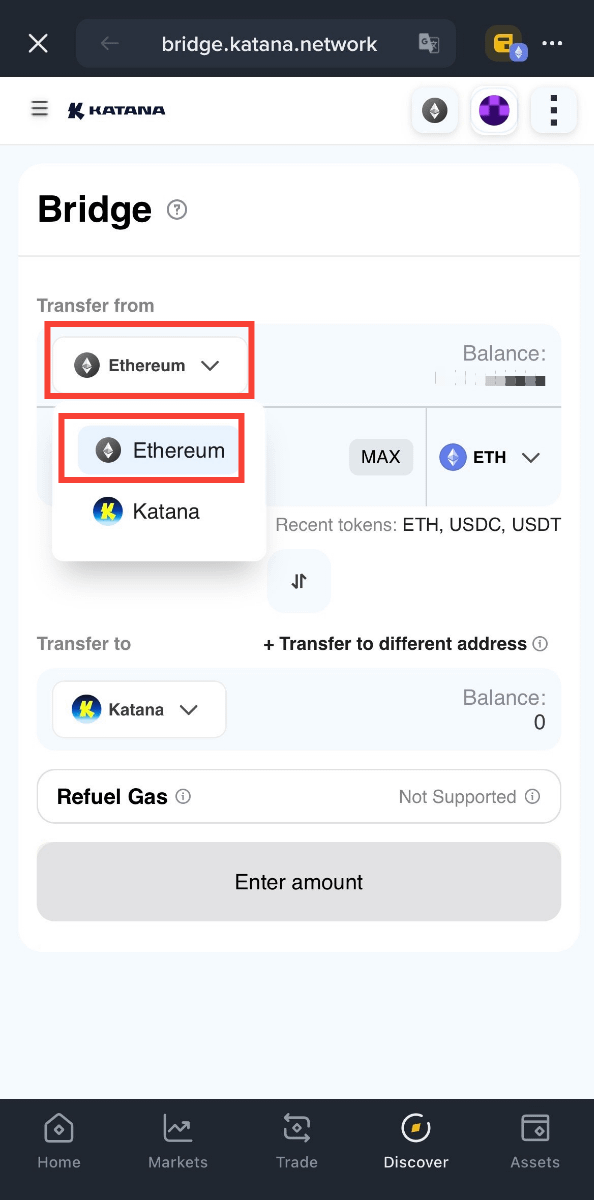The height and width of the screenshot is (1200, 594).
Task: Click info icon beside Refuel Gas
Action: [x=183, y=797]
